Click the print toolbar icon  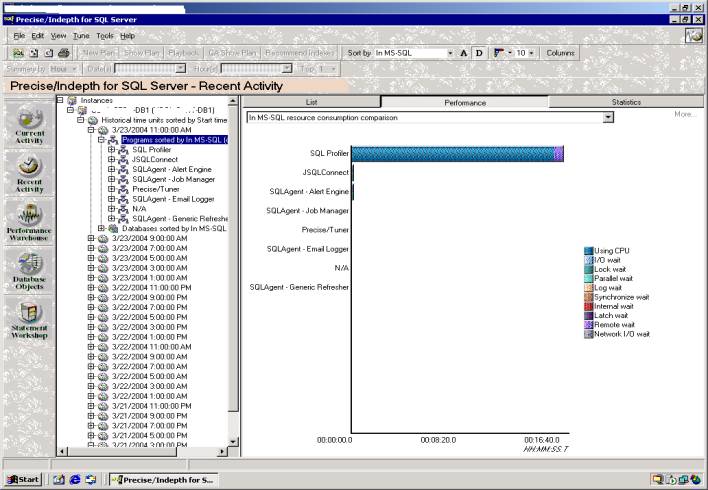64,53
